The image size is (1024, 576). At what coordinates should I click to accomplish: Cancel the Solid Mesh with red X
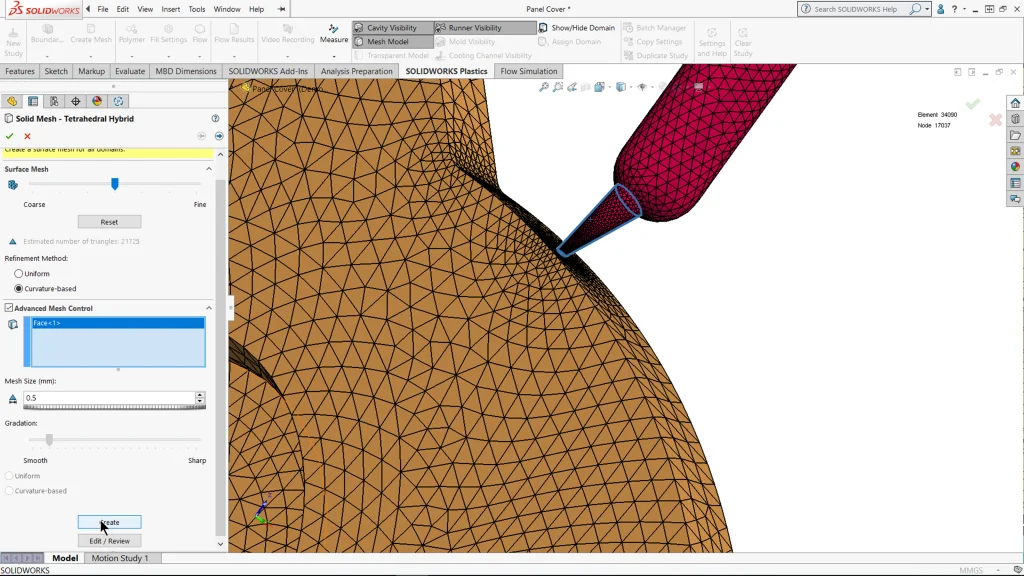click(27, 136)
